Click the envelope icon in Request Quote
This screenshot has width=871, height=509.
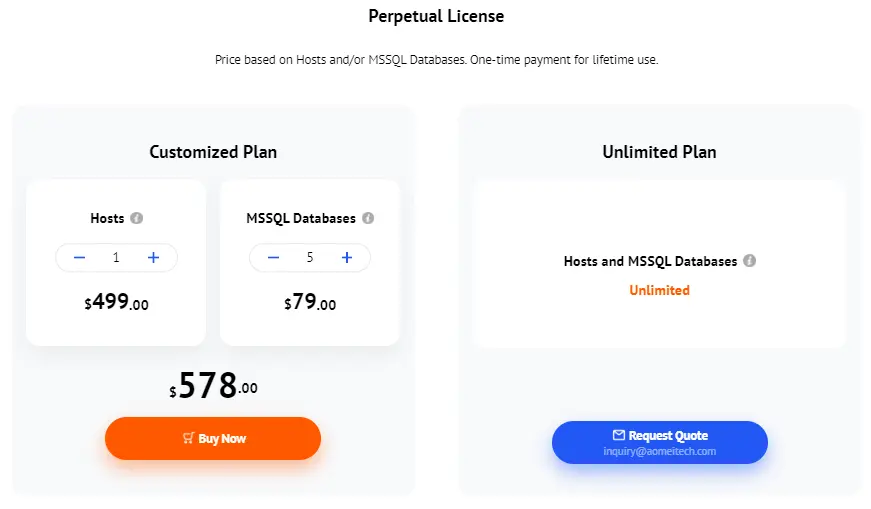coord(619,435)
